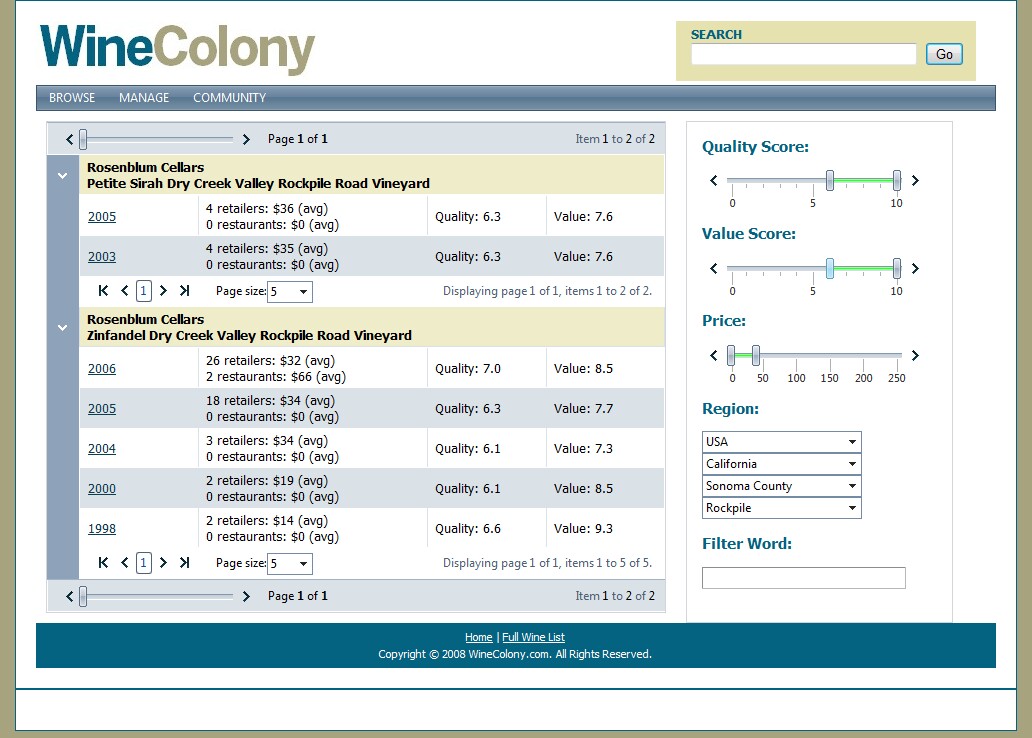The width and height of the screenshot is (1032, 738).
Task: Open the 2006 Zinfandel vintage link
Action: pos(102,369)
